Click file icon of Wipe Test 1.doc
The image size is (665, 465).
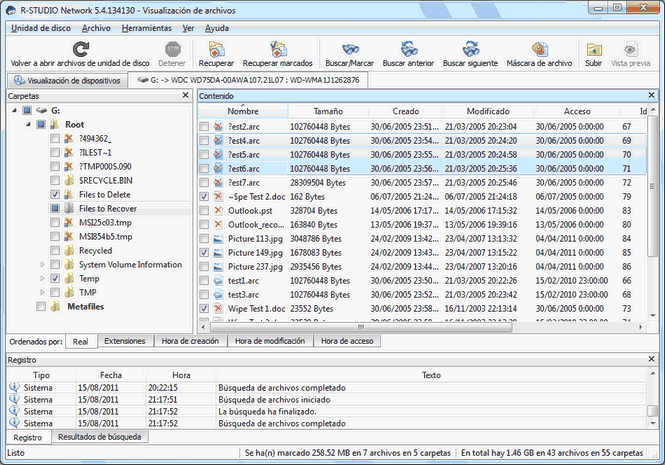[x=218, y=309]
